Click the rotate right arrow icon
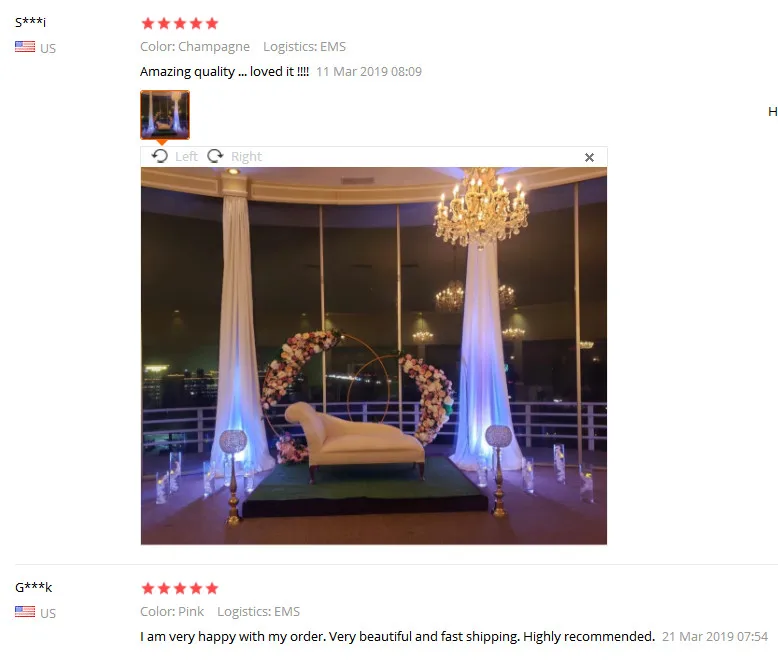This screenshot has width=778, height=670. click(215, 156)
